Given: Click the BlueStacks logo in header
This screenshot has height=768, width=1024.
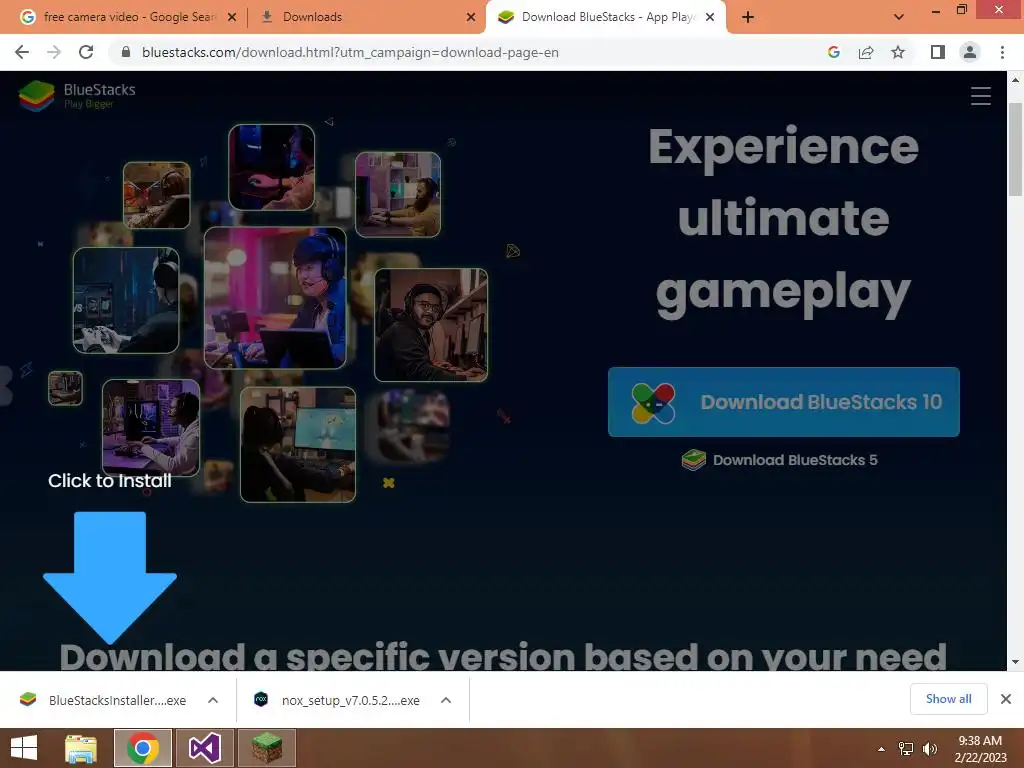Looking at the screenshot, I should pos(77,95).
